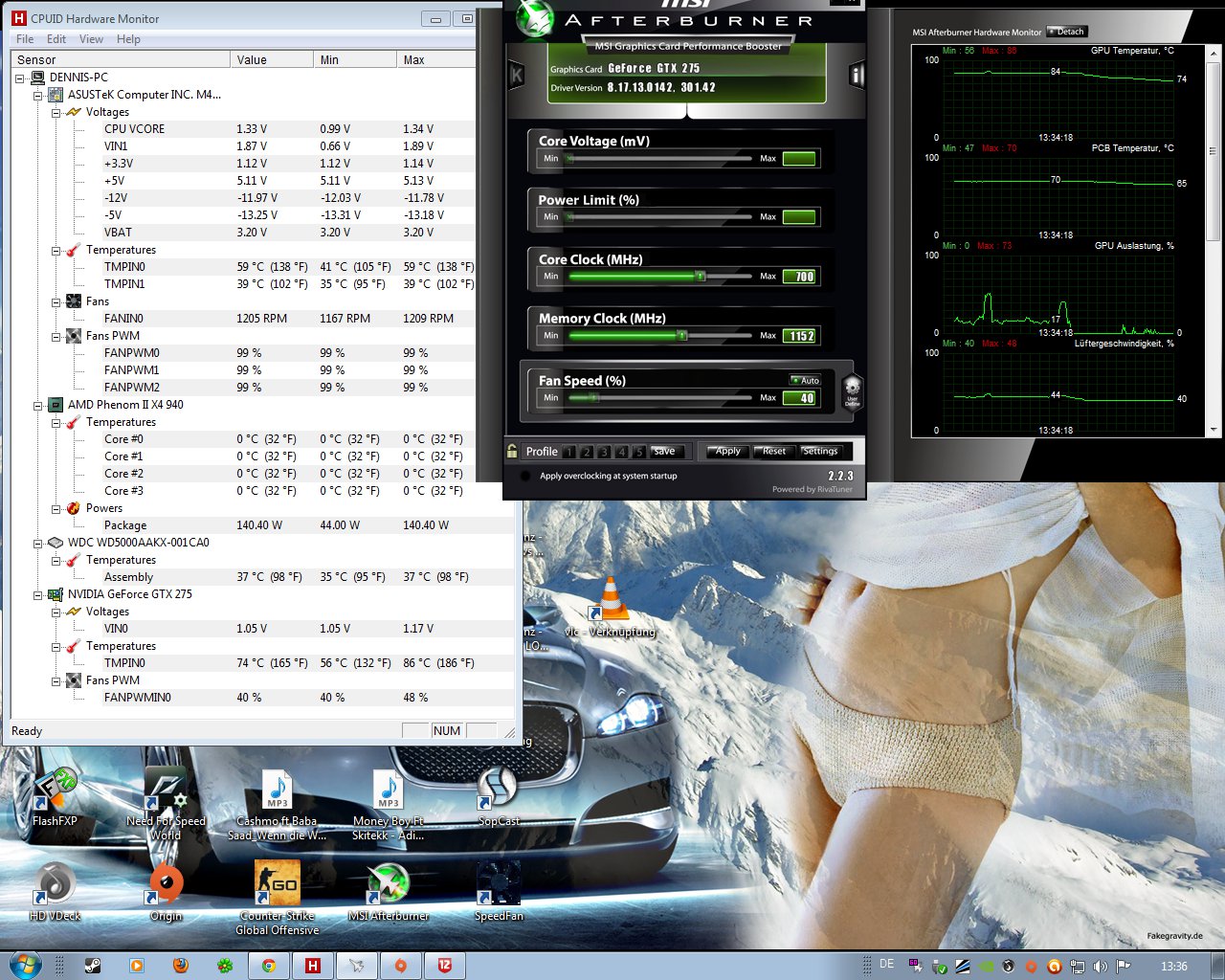Collapse the ASUSTeK Fans node
1225x980 pixels.
click(56, 301)
